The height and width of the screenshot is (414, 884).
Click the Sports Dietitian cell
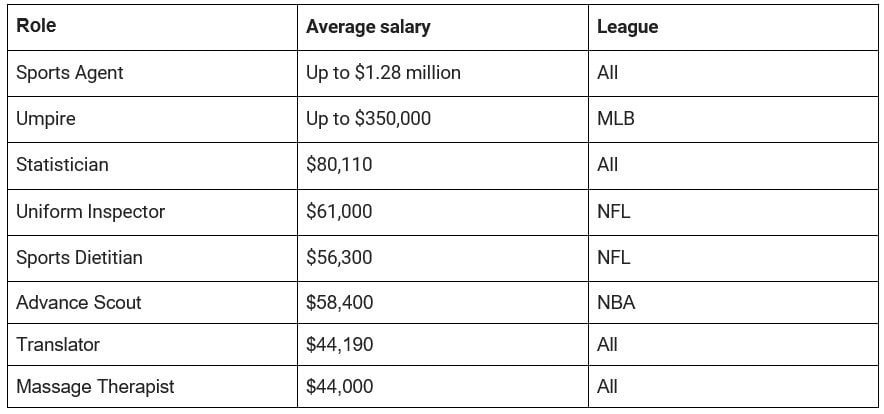point(79,258)
